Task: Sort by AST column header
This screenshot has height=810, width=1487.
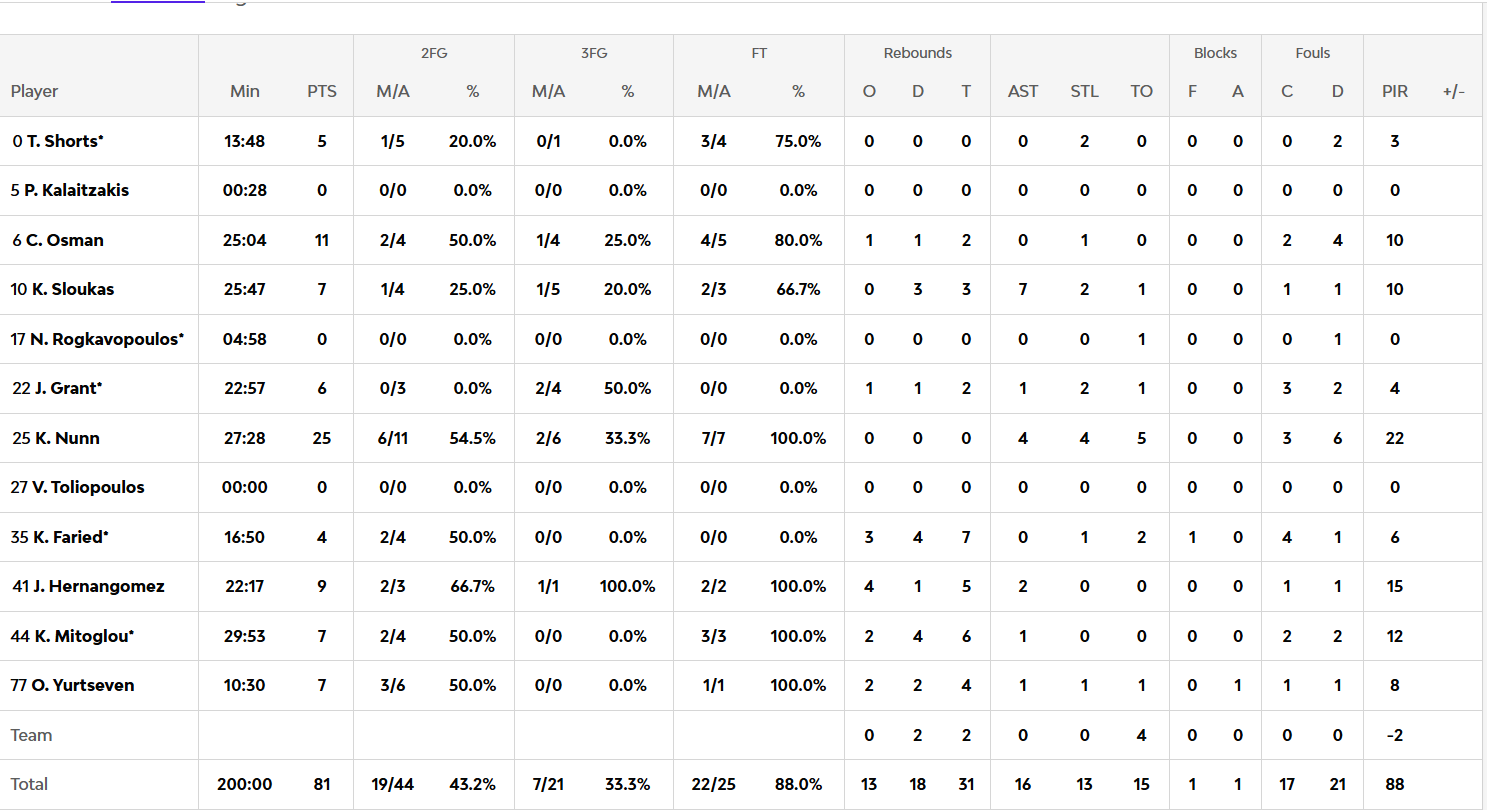Action: 1023,91
